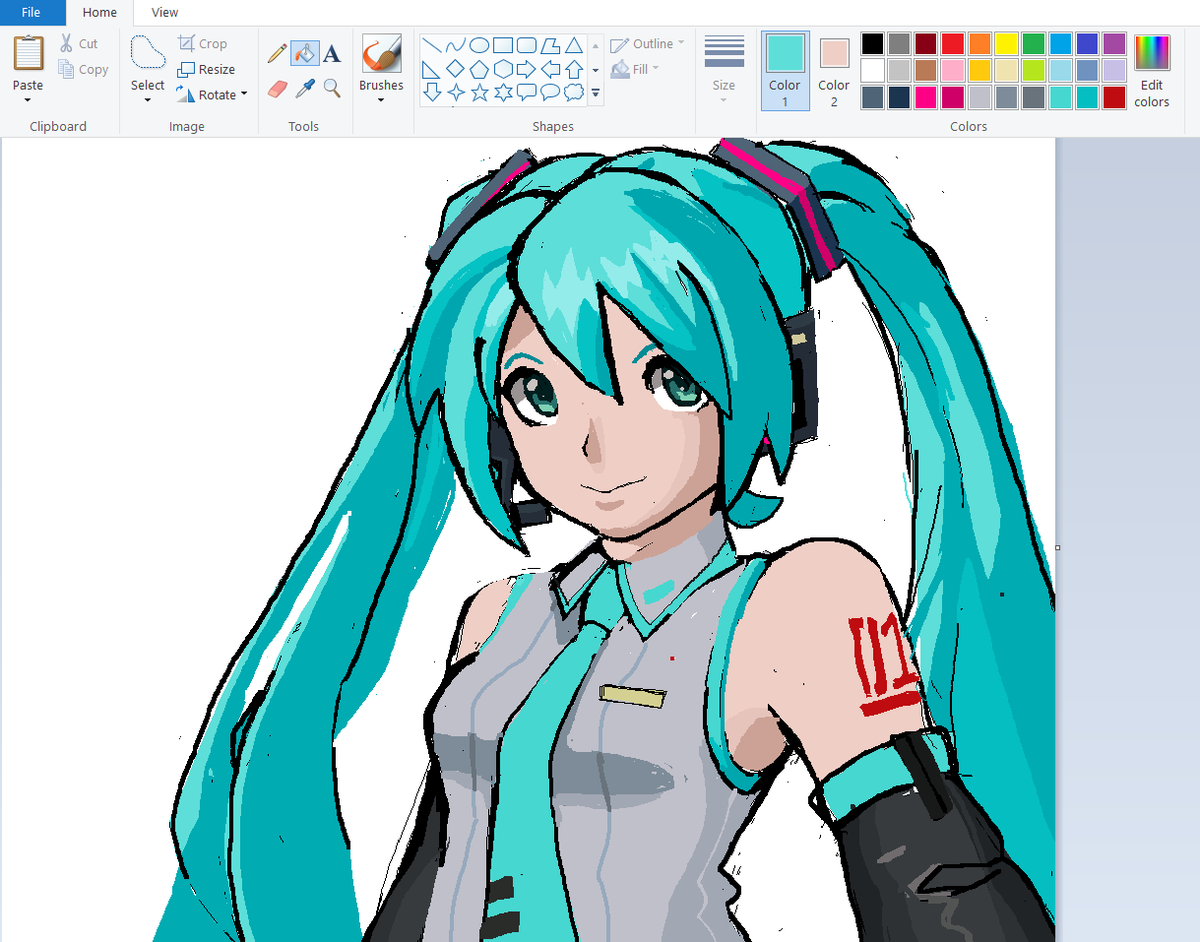Choose the Six-point star shape
The image size is (1200, 942).
503,93
